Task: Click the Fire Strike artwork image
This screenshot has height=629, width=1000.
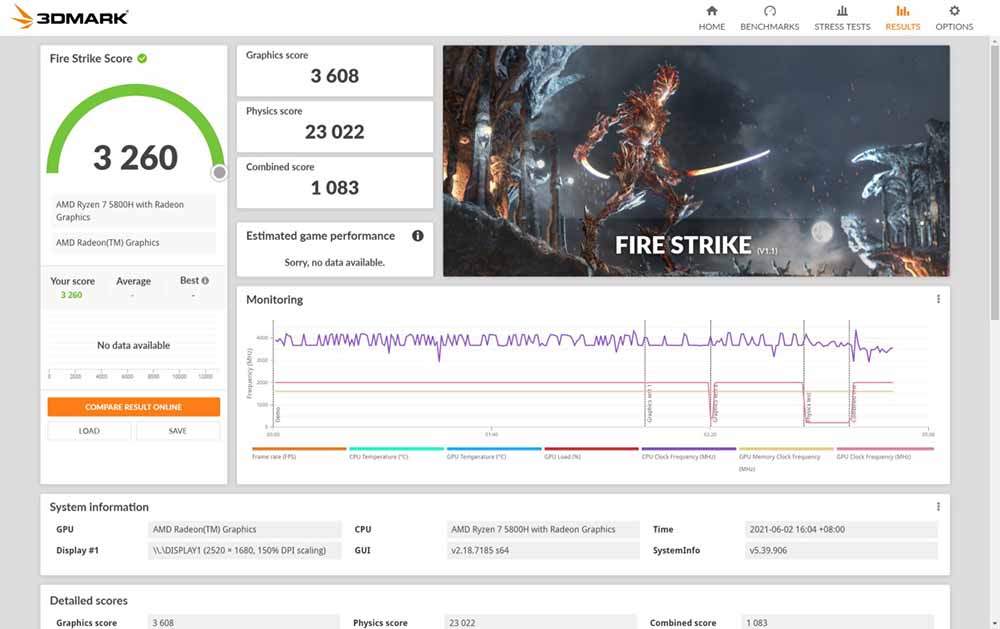Action: coord(696,161)
